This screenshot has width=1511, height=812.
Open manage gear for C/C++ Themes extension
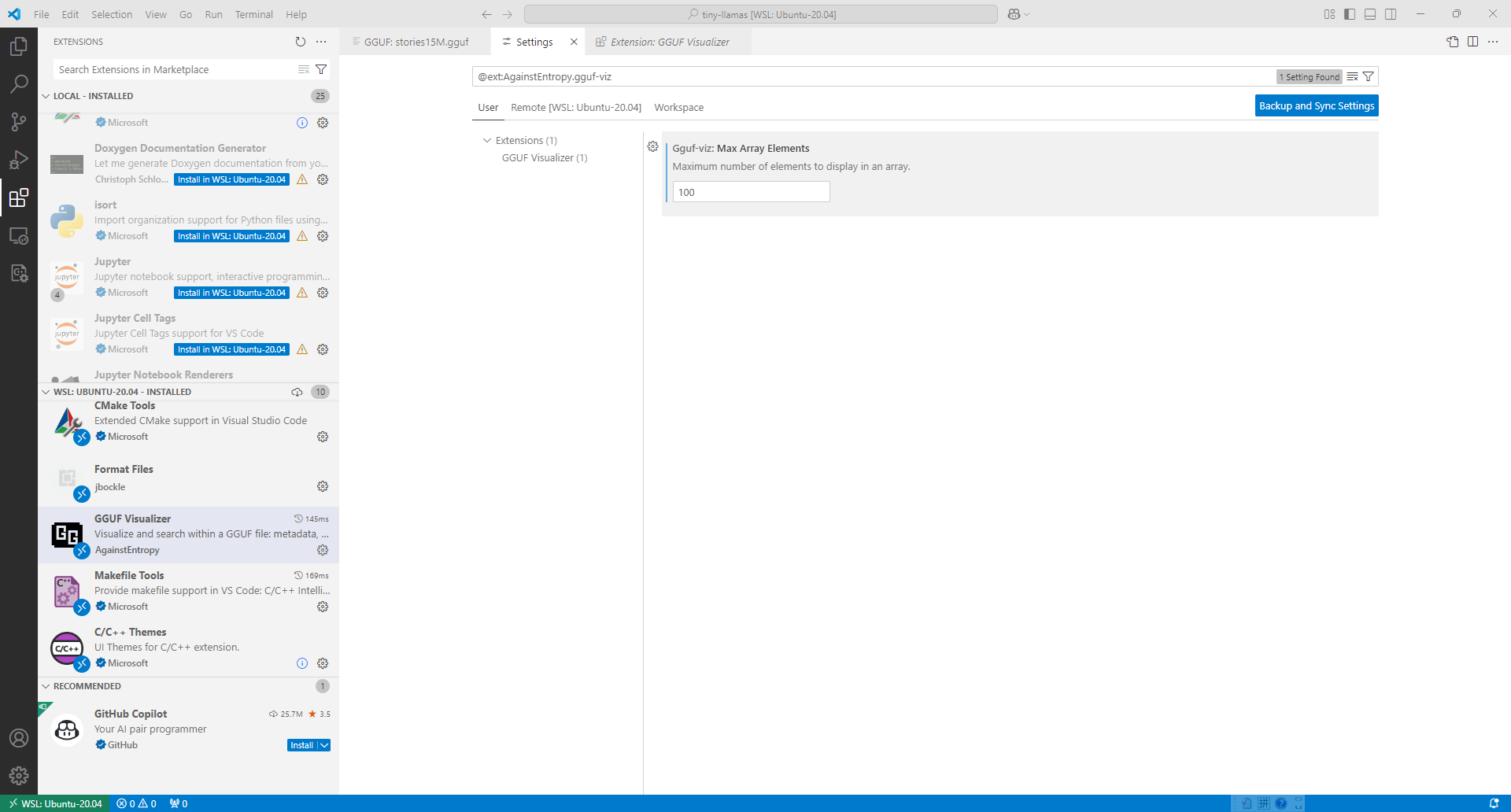(323, 663)
